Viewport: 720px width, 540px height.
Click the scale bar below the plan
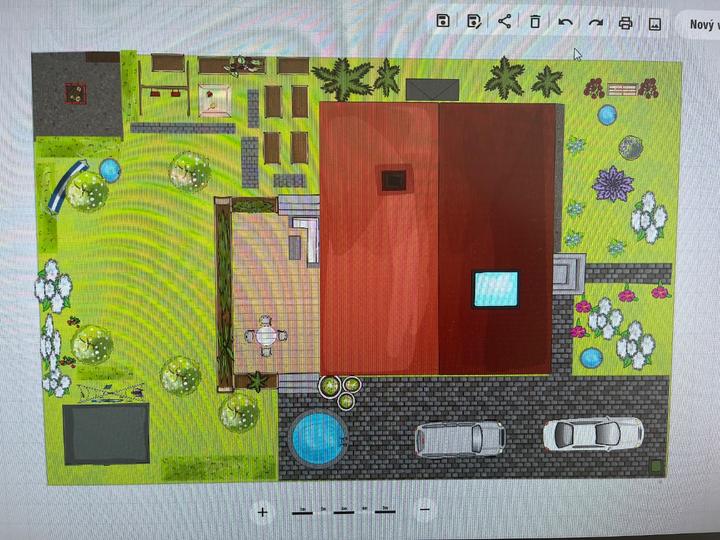pos(343,511)
